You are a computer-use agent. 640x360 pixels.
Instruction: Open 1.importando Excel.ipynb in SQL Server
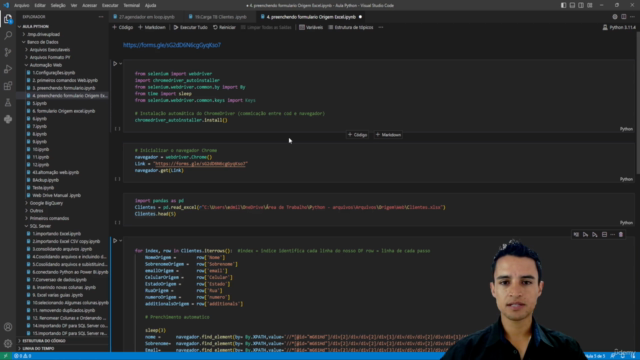click(56, 234)
